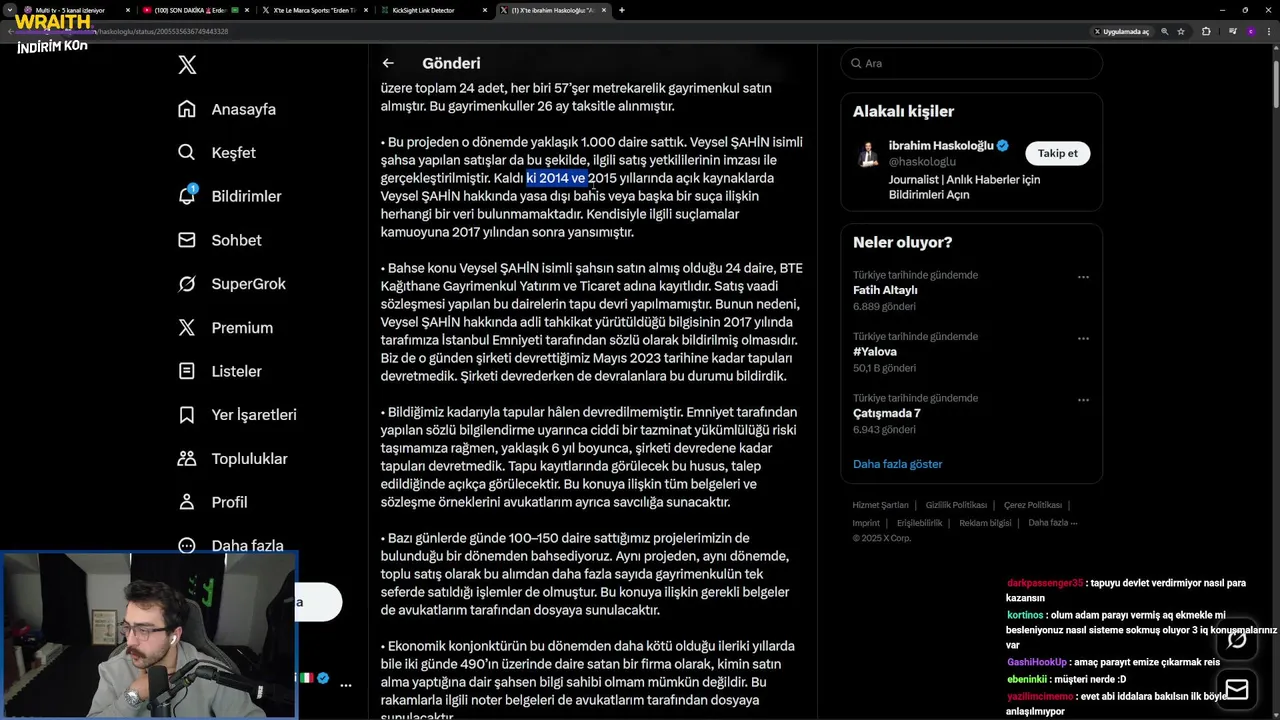This screenshot has width=1280, height=720.
Task: Click the browser zoom magnifier icon
Action: point(1164,31)
